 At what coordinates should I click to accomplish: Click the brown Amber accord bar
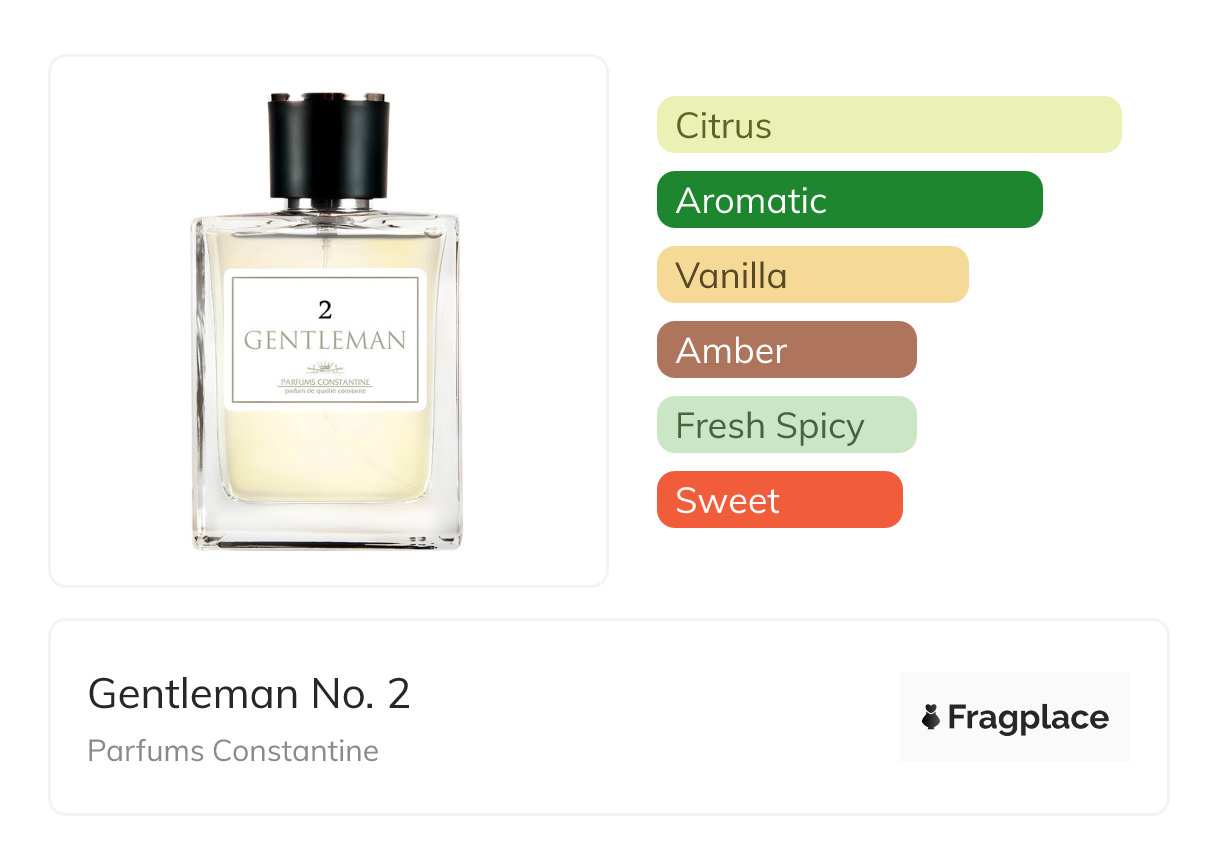click(787, 350)
